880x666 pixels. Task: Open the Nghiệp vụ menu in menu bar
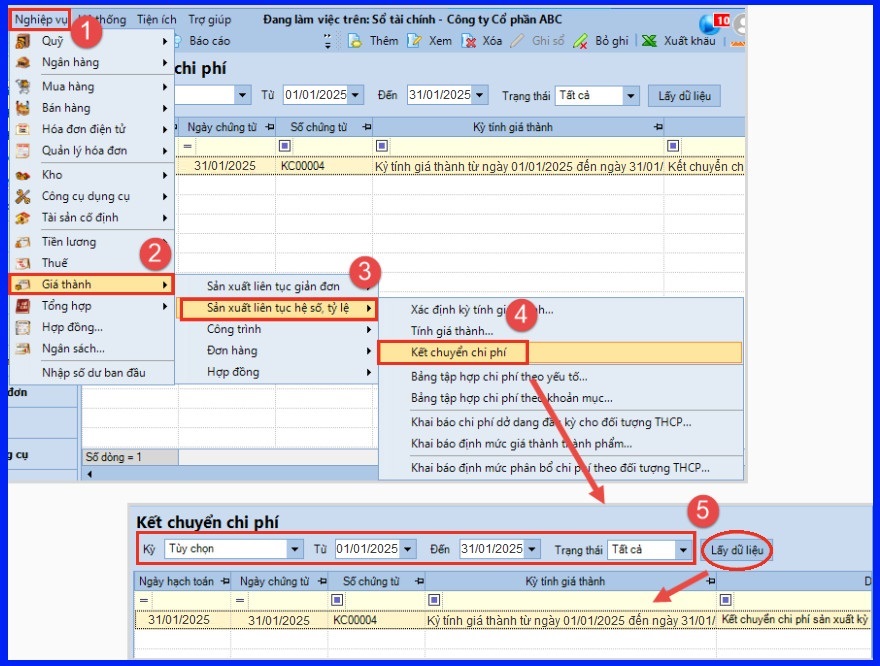point(41,19)
